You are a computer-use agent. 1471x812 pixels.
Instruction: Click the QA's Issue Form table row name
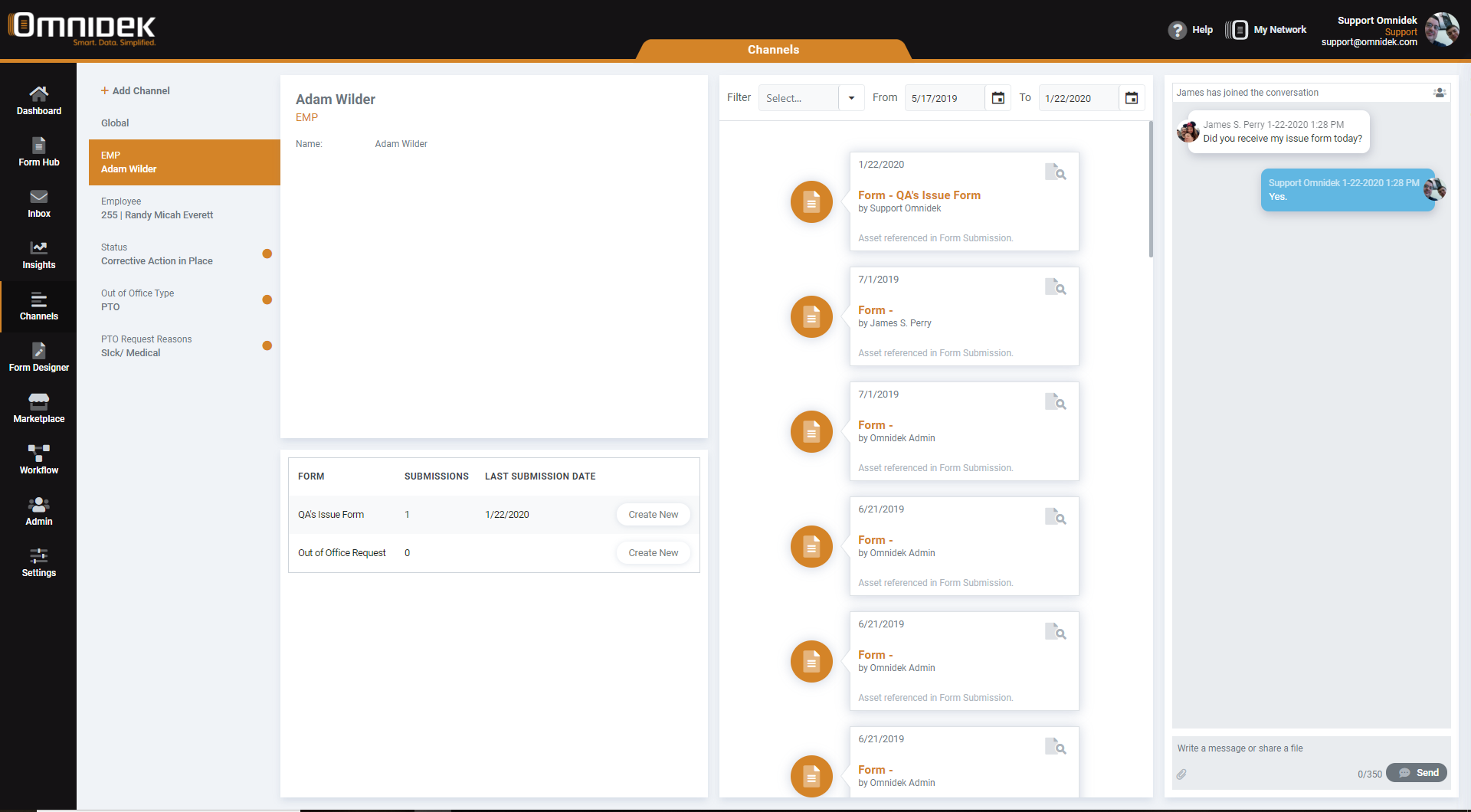(331, 515)
